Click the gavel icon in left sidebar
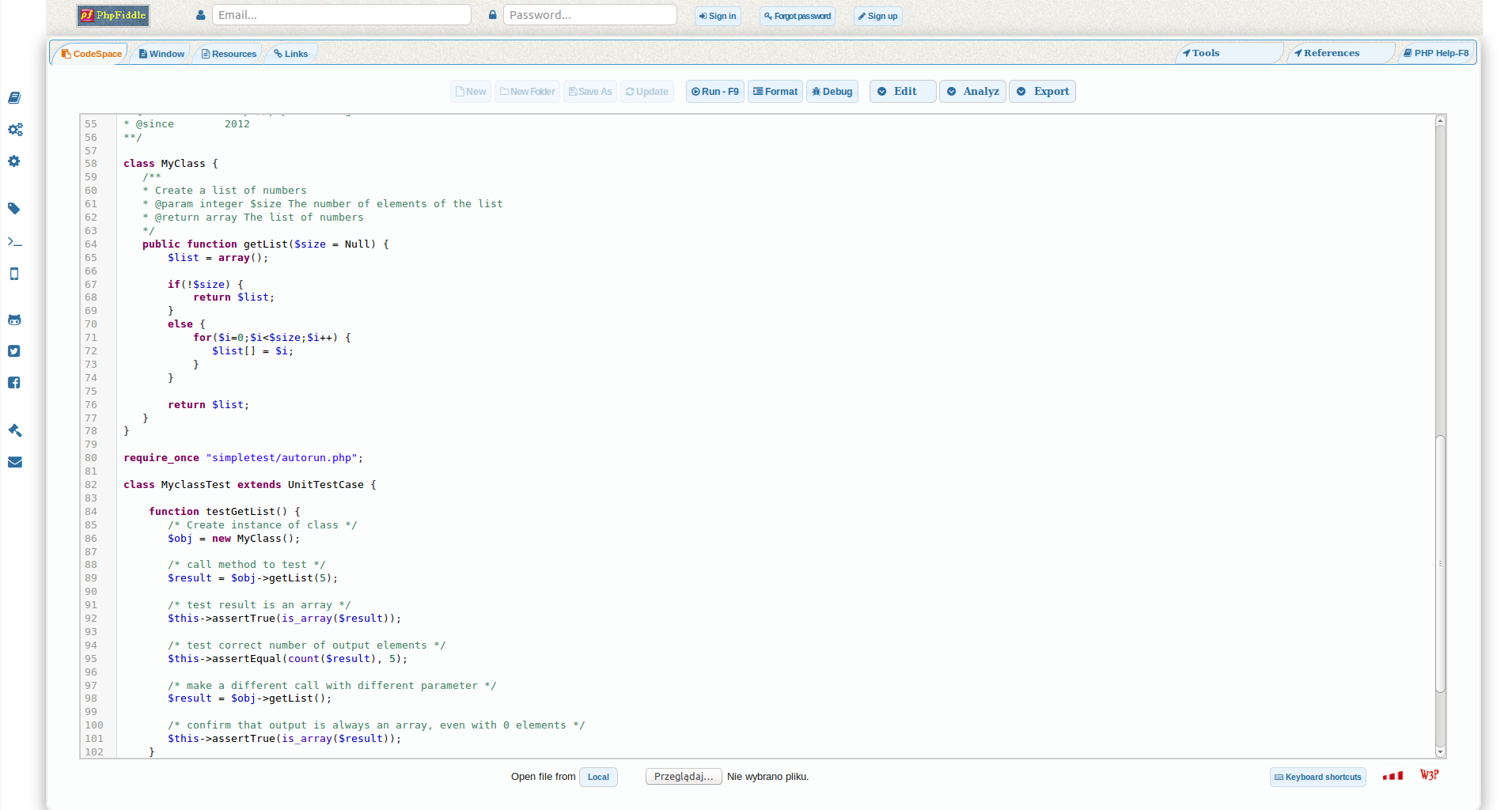This screenshot has width=1512, height=810. point(14,430)
